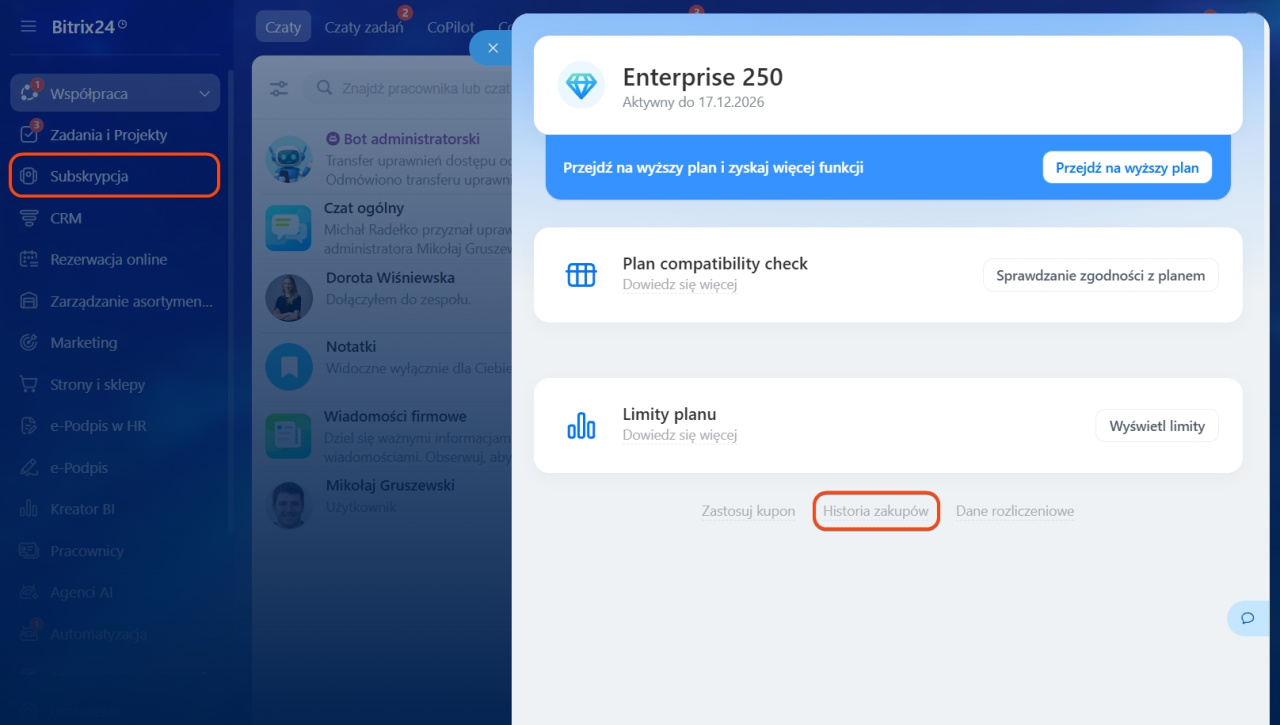Viewport: 1280px width, 725px height.
Task: Open Rezerwacja online from sidebar
Action: point(109,259)
